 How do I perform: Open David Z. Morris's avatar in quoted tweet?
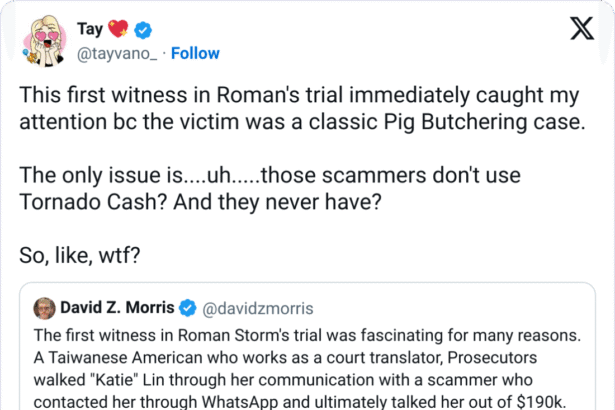44,306
